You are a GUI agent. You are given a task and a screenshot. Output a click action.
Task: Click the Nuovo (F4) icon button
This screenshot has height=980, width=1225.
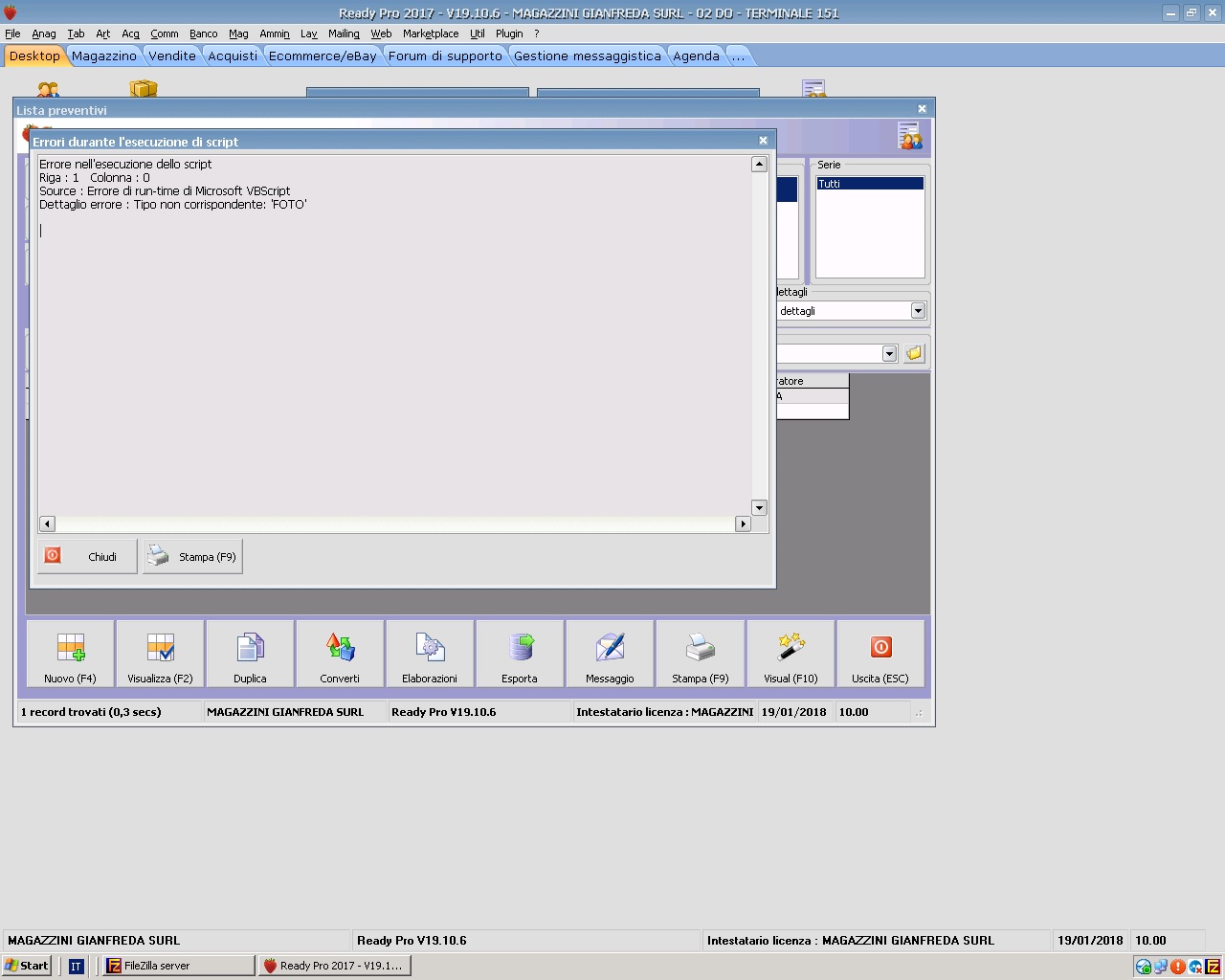coord(71,654)
